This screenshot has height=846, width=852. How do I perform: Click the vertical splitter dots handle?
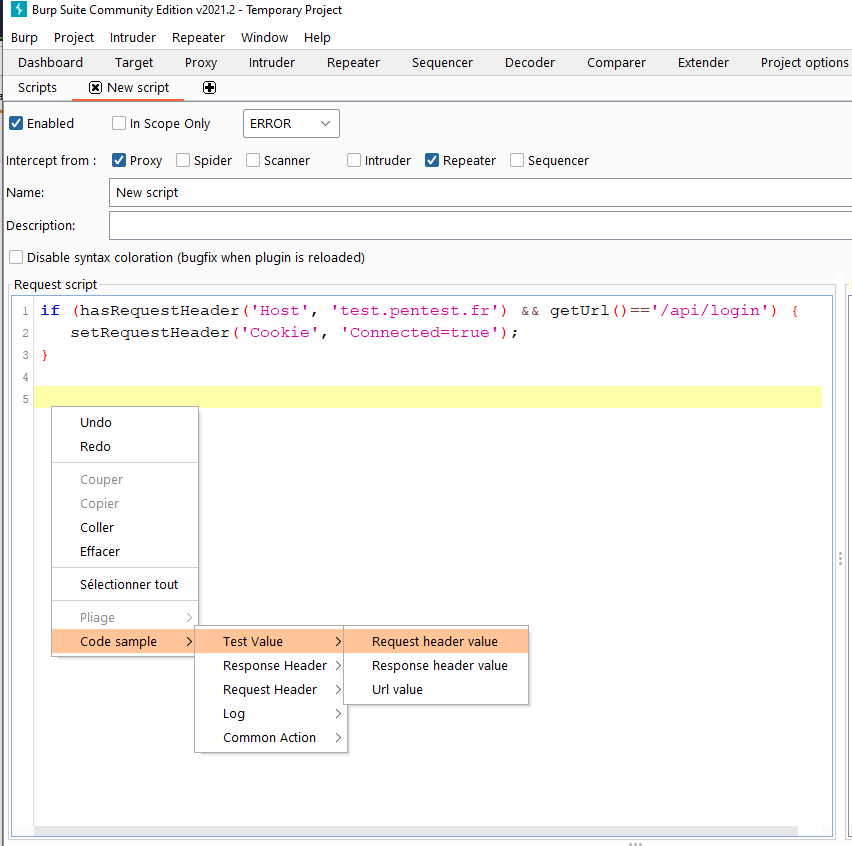(840, 559)
